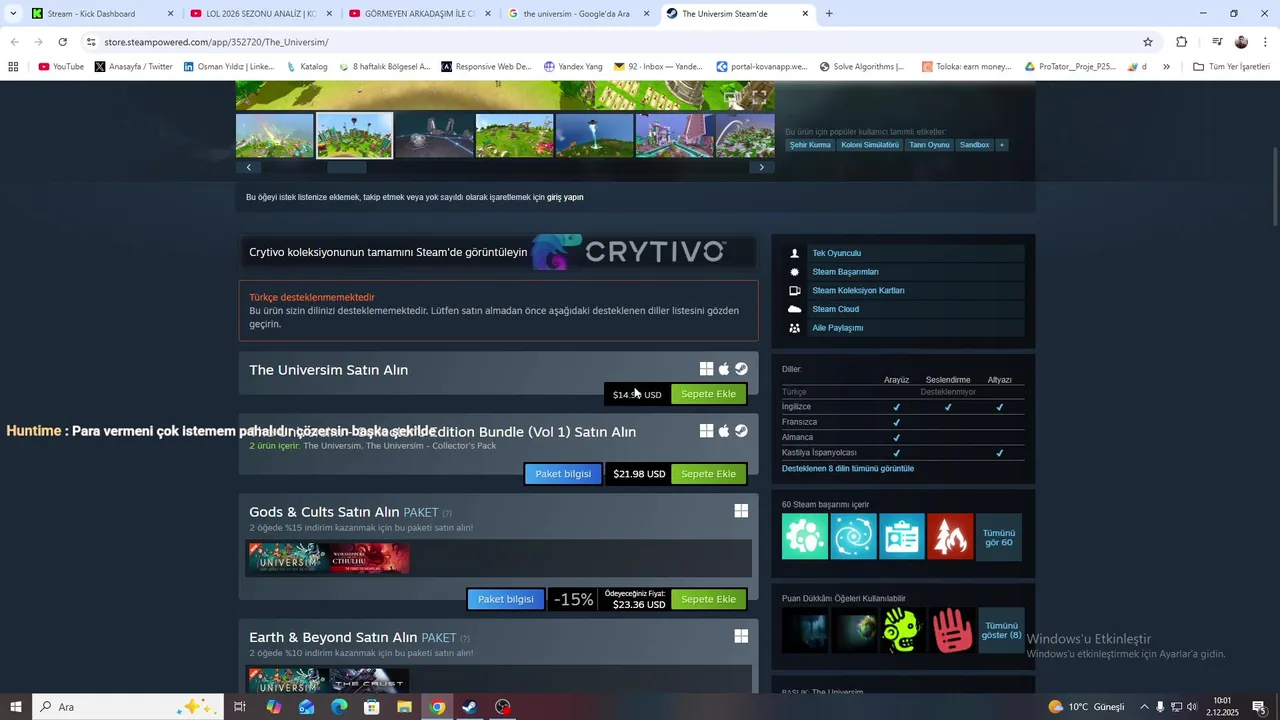1280x720 pixels.
Task: Expand the system tray hidden icons chevron
Action: click(x=1144, y=707)
